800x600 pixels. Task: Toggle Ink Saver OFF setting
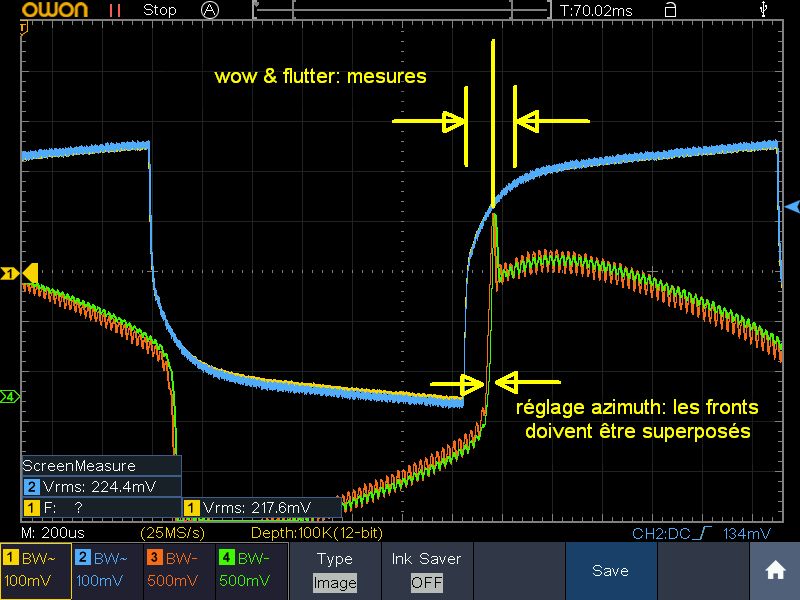coord(427,571)
